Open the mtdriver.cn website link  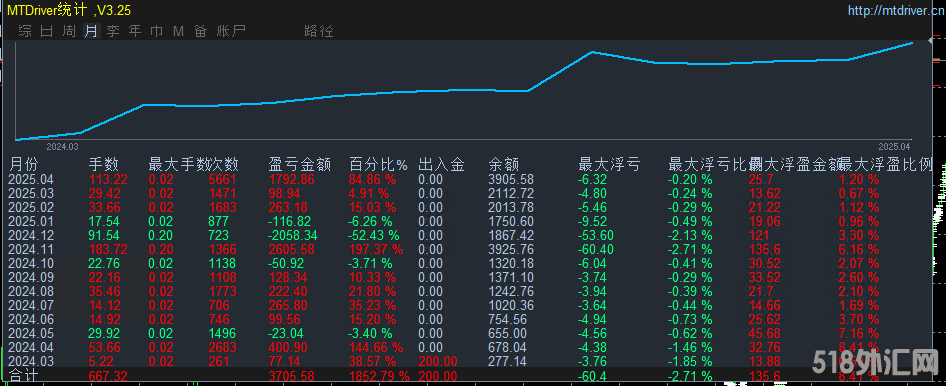click(897, 10)
